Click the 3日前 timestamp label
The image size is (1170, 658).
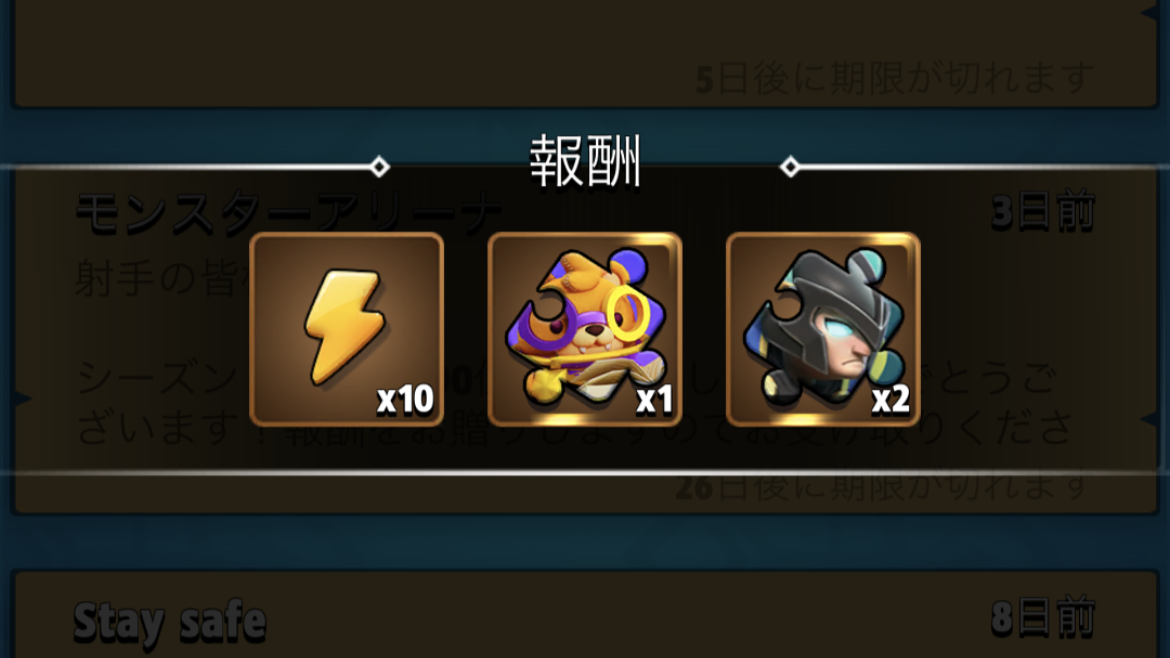tap(1042, 211)
